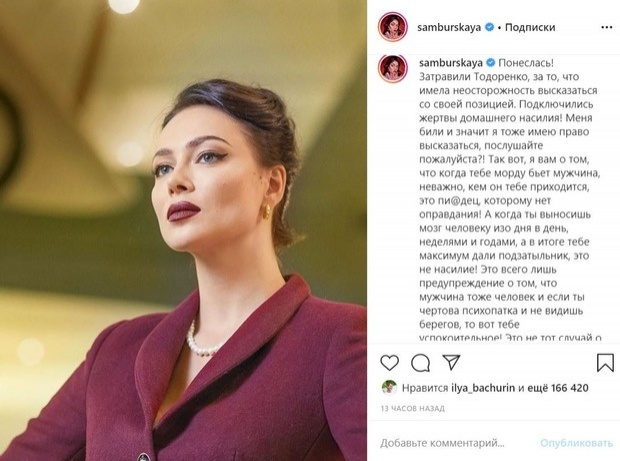Viewport: 620px width, 461px height.
Task: Click the woman's photo in the post
Action: 183,230
